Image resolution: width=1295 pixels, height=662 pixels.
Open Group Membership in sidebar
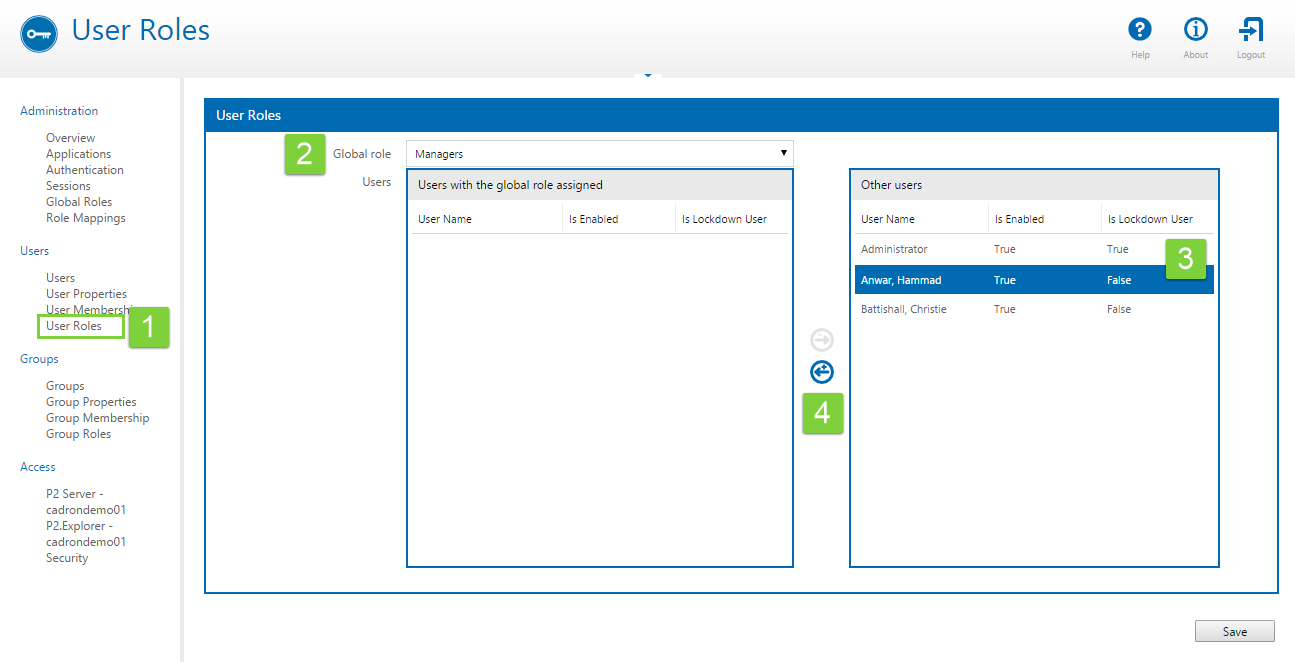pyautogui.click(x=97, y=418)
